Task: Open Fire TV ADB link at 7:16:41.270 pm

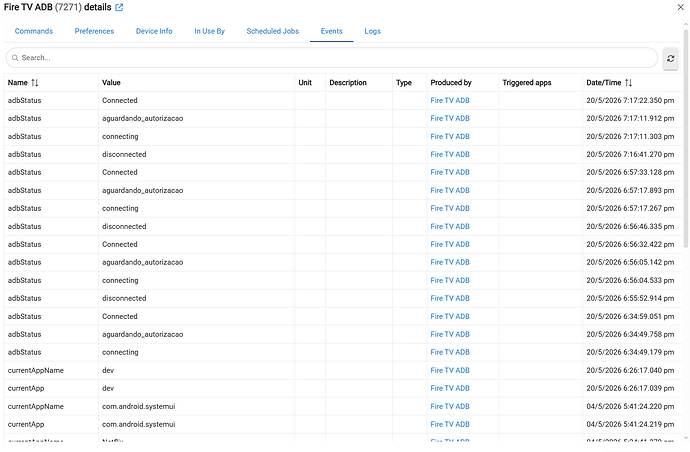Action: (450, 154)
